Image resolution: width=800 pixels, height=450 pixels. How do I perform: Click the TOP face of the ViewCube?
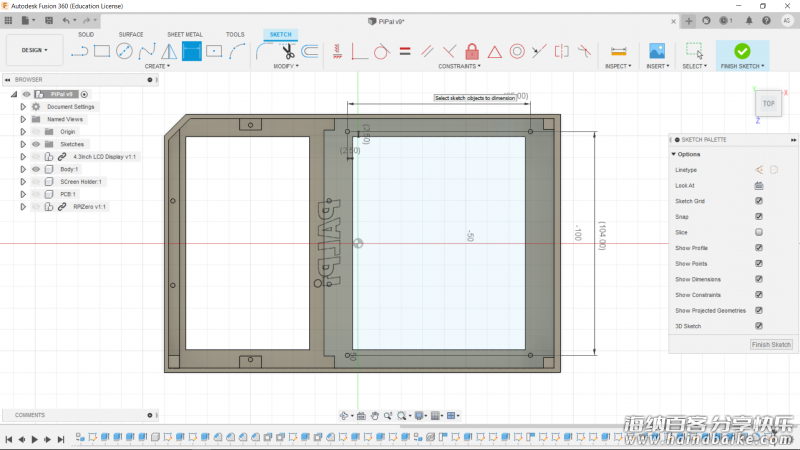[768, 104]
